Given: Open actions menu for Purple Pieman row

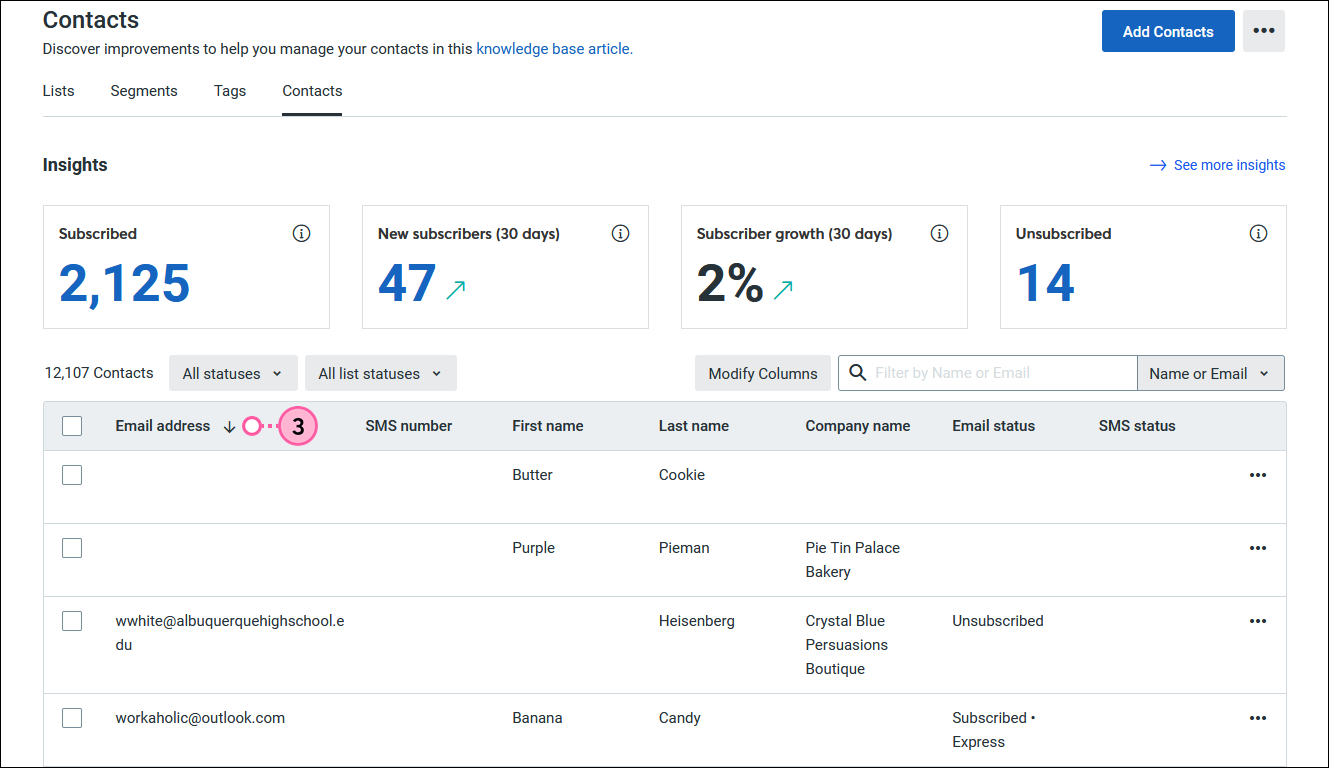Looking at the screenshot, I should coord(1258,548).
